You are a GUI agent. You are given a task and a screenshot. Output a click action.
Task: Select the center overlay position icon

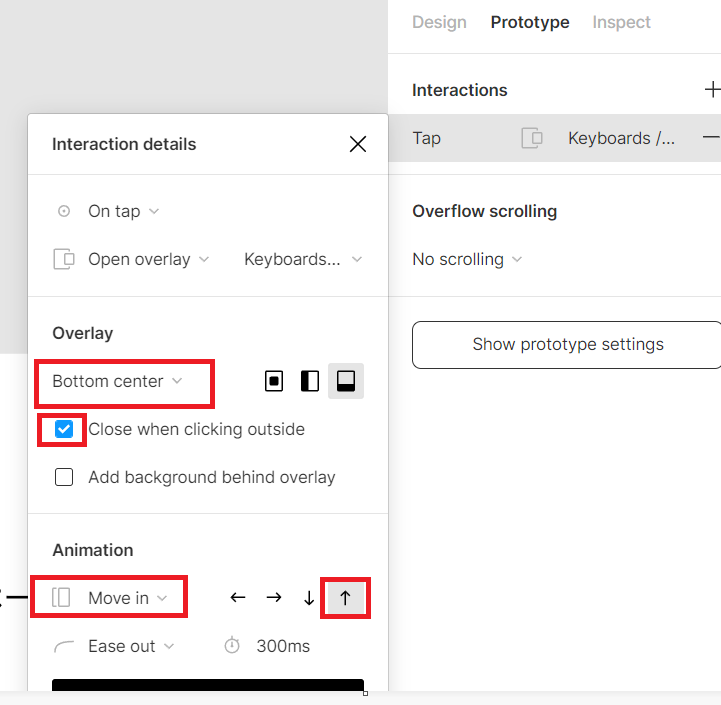pos(274,381)
